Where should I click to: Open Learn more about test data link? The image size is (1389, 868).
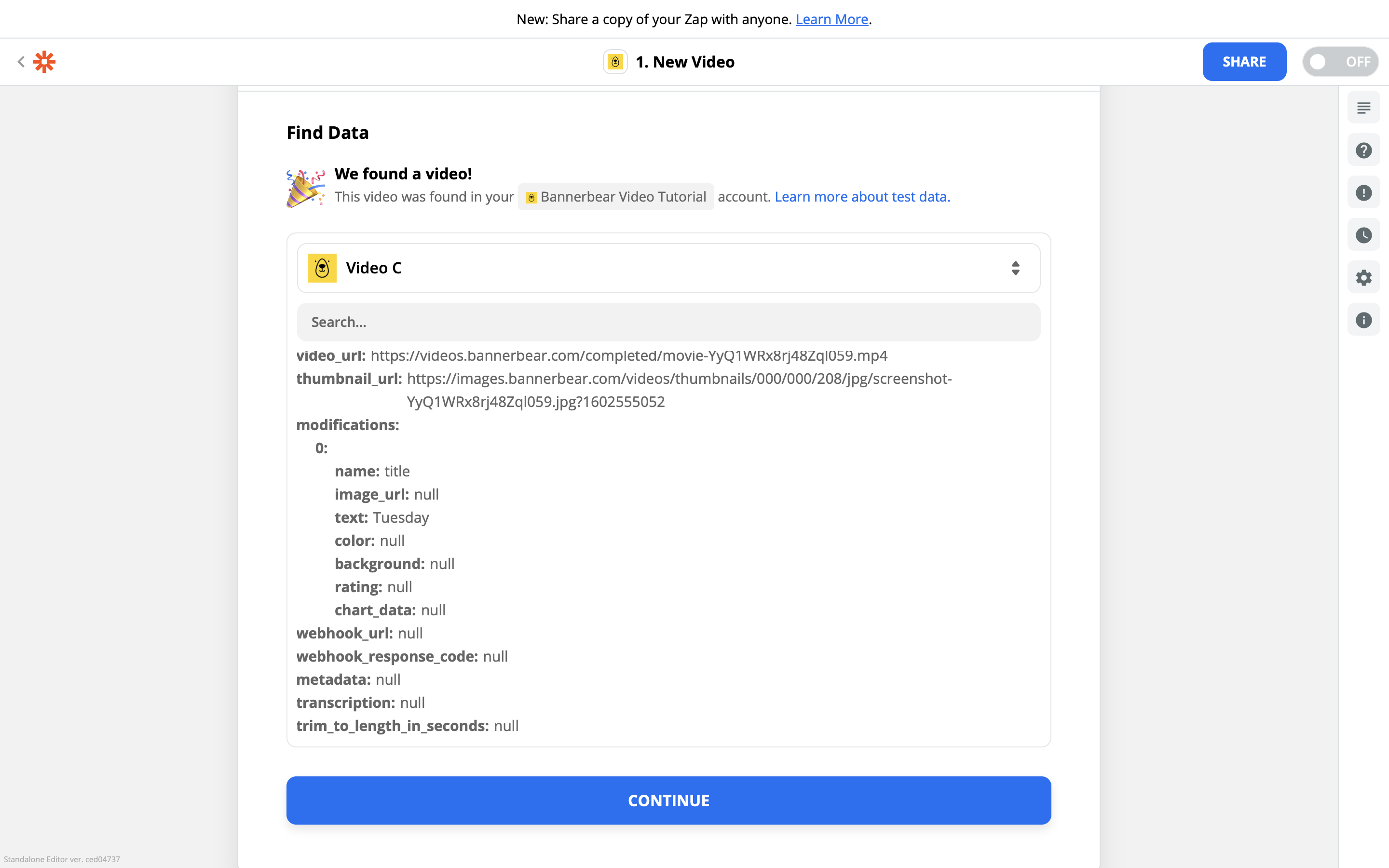(862, 197)
